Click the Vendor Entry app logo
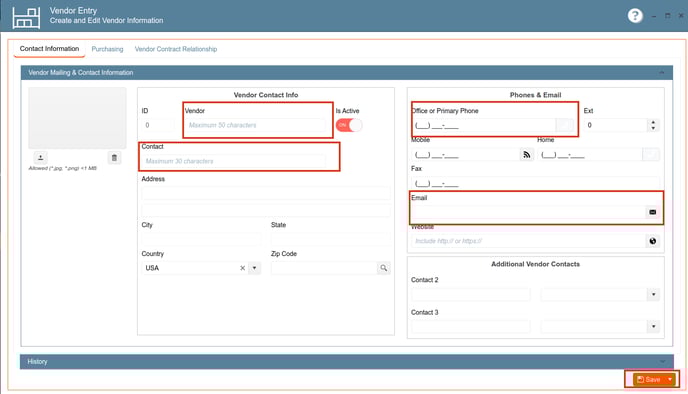688x394 pixels. click(26, 18)
